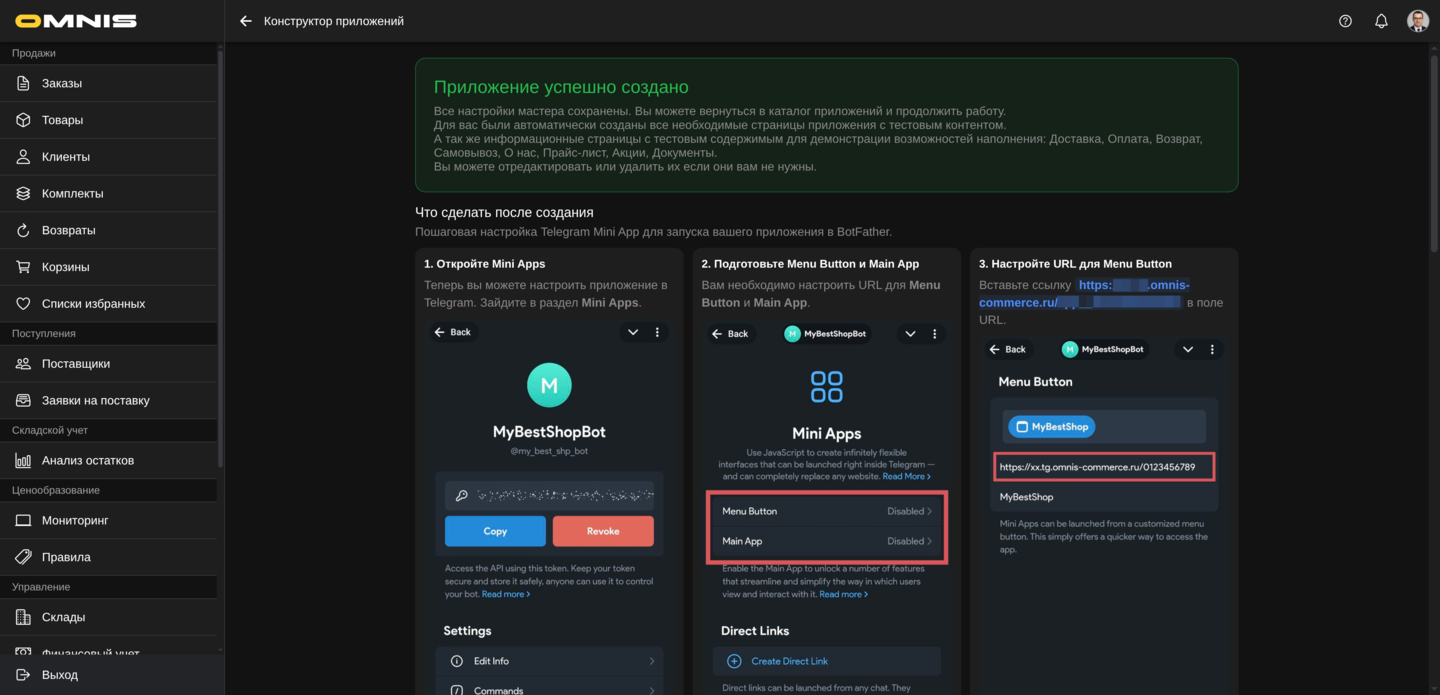Select Мониторинг under Ценообразование
This screenshot has width=1440, height=695.
point(75,521)
